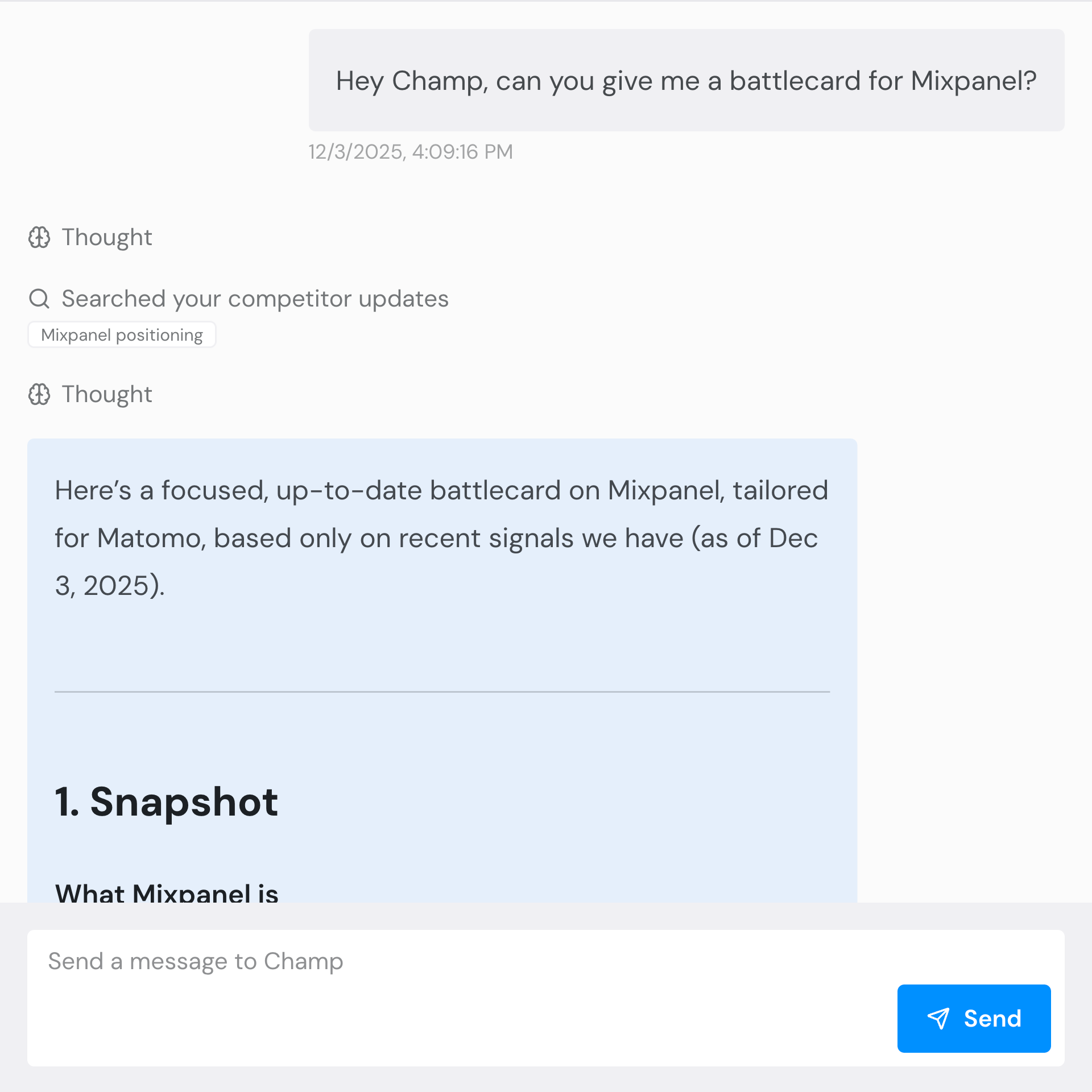Viewport: 1092px width, 1092px height.
Task: Toggle the first Thought step open
Action: tap(106, 238)
